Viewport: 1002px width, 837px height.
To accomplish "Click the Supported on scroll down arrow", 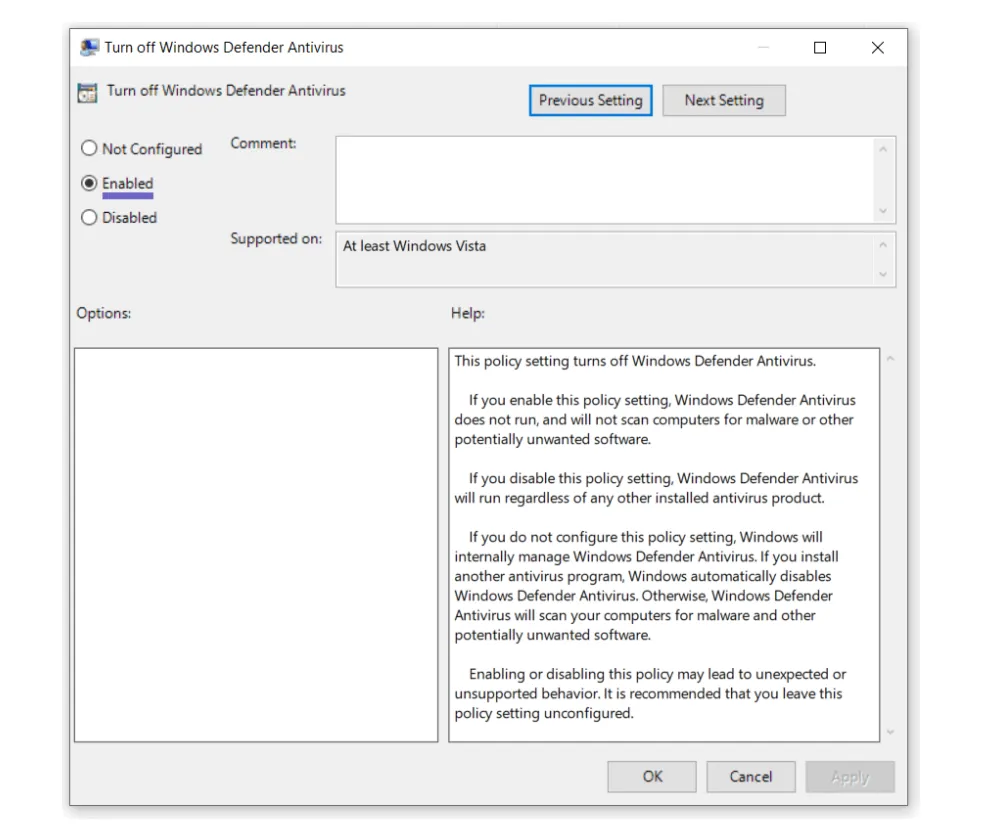I will point(883,274).
